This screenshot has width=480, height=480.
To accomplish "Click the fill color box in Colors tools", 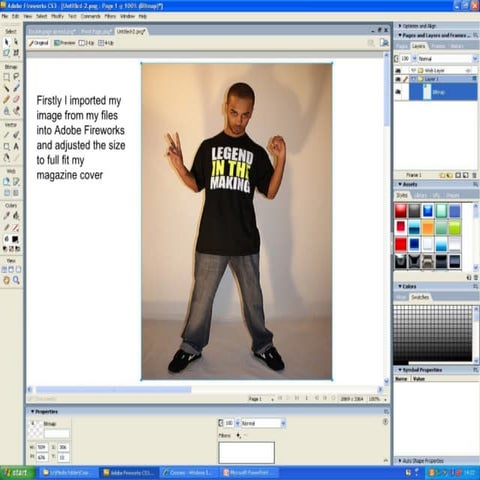I will [x=15, y=239].
